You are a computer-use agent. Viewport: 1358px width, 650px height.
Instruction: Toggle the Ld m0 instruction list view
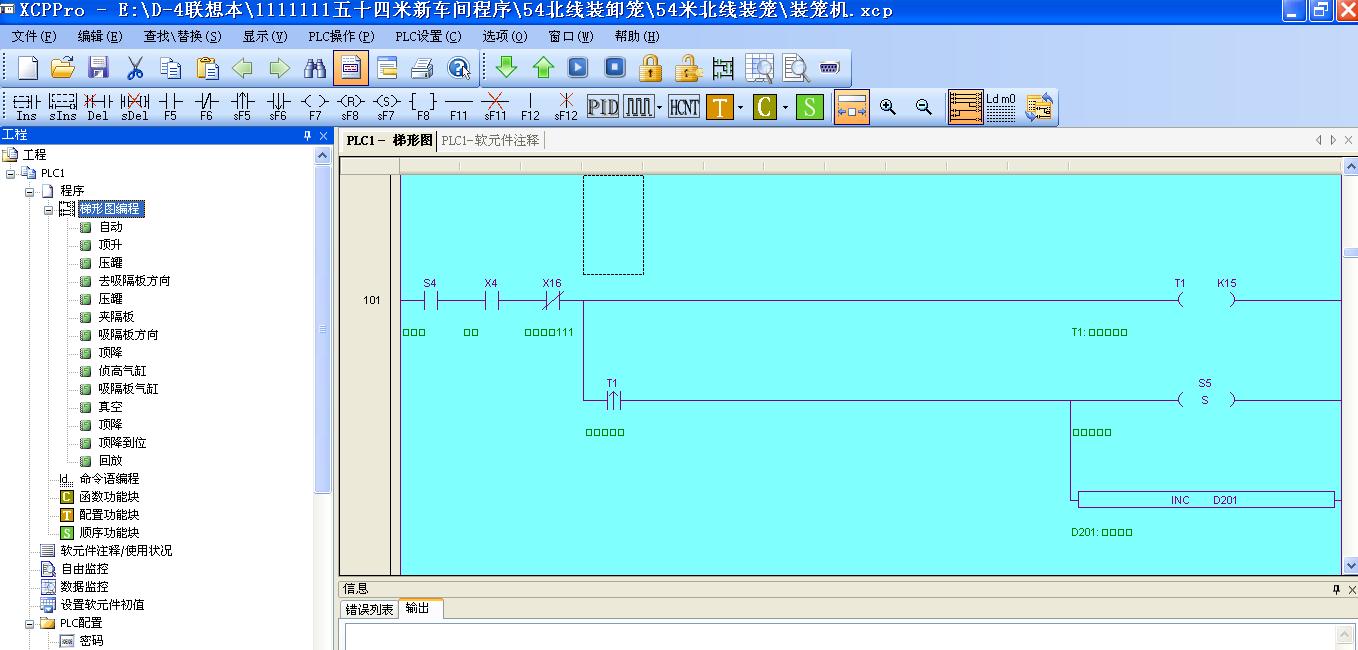coord(1001,107)
